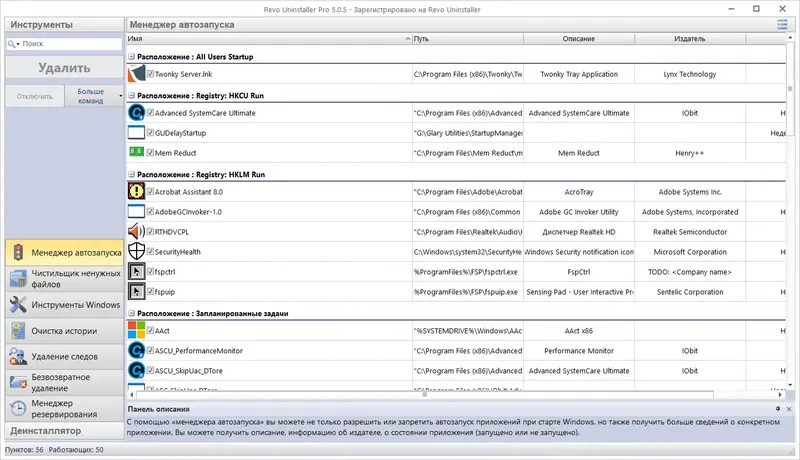Screen dimensions: 800x460
Task: Select the Инструменты panel header
Action: pyautogui.click(x=64, y=24)
